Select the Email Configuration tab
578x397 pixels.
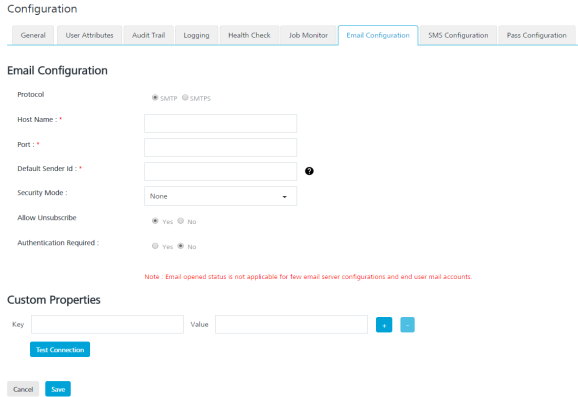tap(378, 35)
